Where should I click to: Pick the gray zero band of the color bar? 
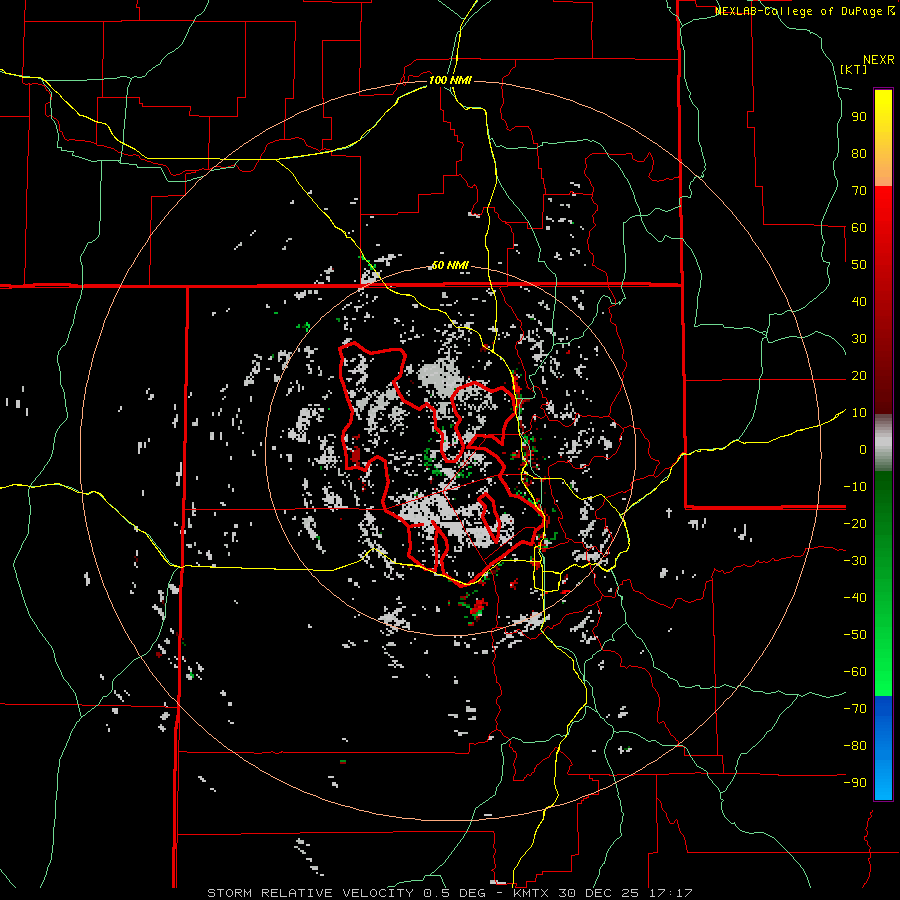click(883, 443)
